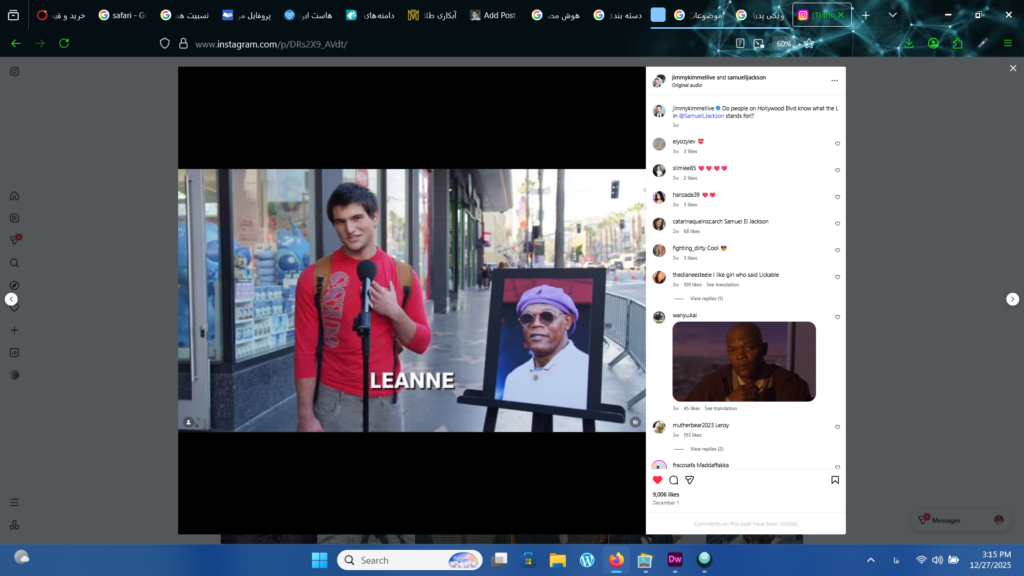Screen dimensions: 1024x576
Task: Open the GIF image in wanyu.kai's comment
Action: (x=744, y=361)
